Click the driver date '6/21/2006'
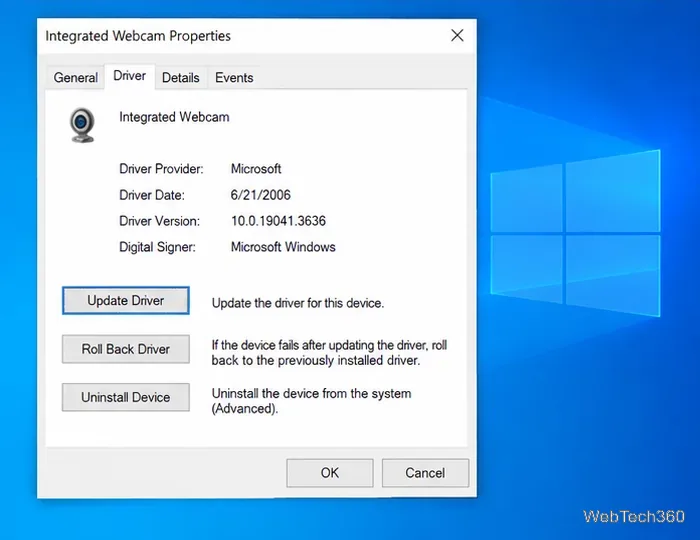 (x=260, y=195)
